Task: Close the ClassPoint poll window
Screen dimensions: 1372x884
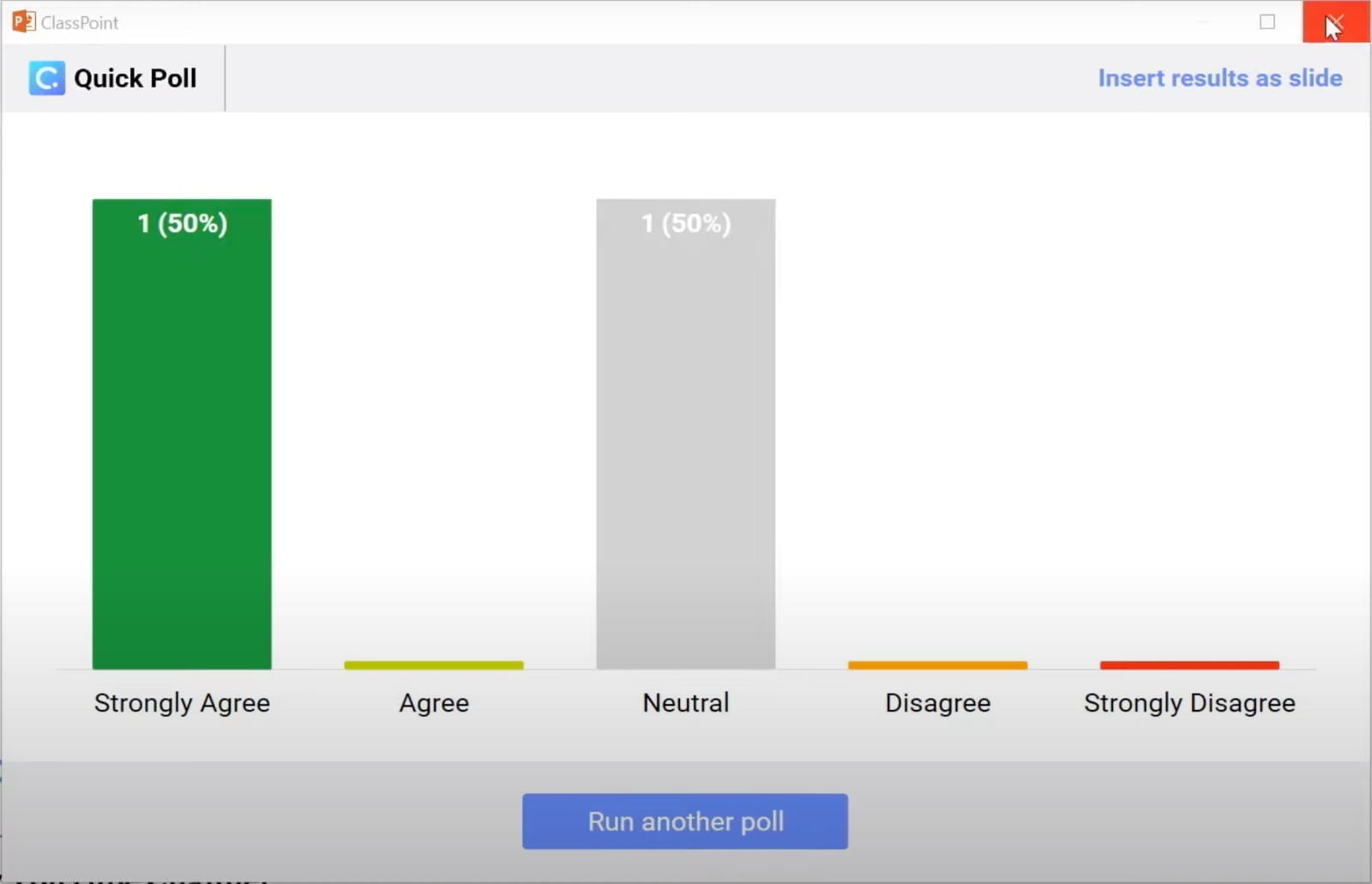Action: click(1335, 22)
